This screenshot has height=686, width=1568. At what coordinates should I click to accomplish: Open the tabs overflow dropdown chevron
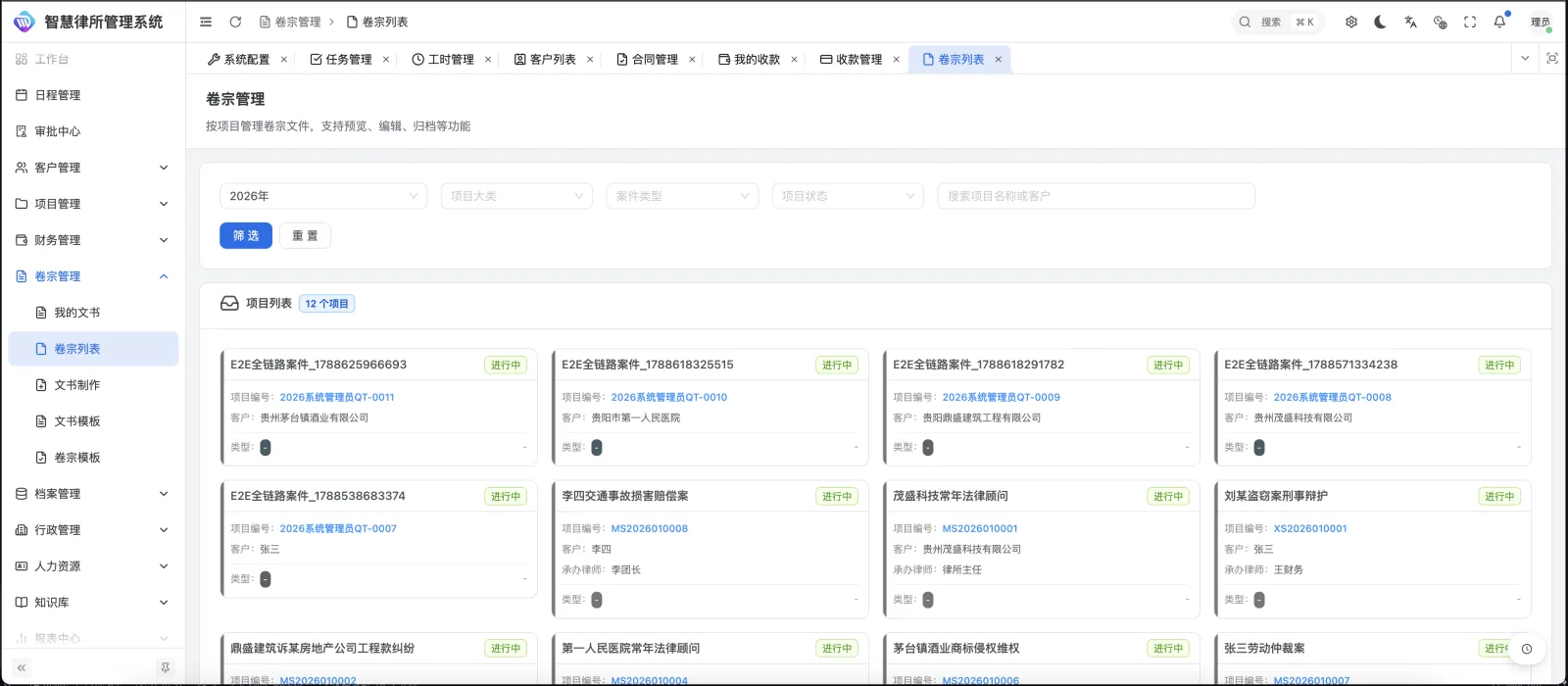point(1525,59)
